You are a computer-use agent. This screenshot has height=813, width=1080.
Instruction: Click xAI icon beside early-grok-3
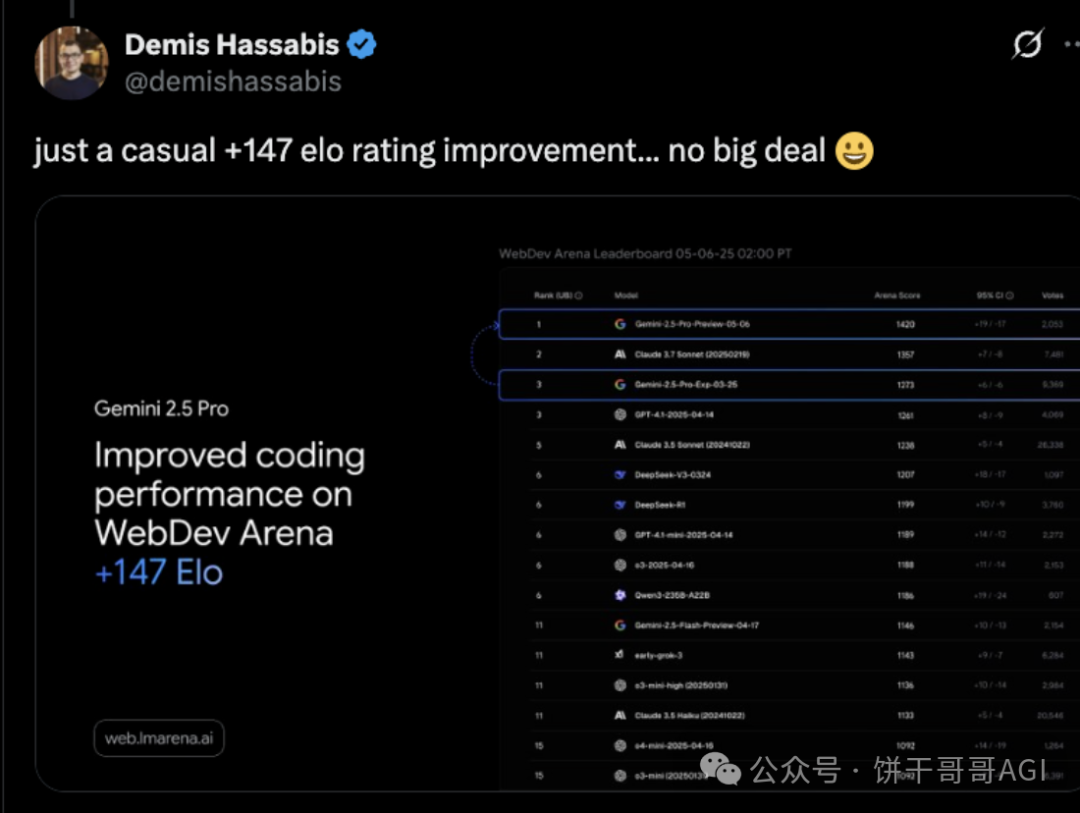tap(619, 655)
